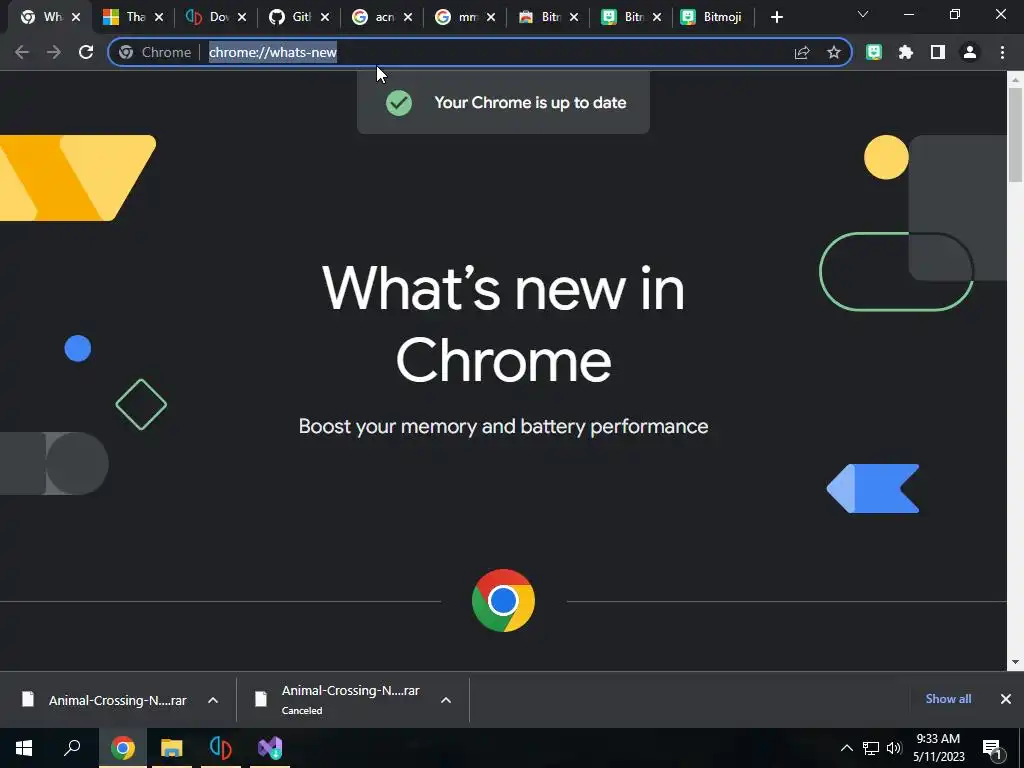The width and height of the screenshot is (1024, 768).
Task: Open a new tab with plus button
Action: coord(776,18)
